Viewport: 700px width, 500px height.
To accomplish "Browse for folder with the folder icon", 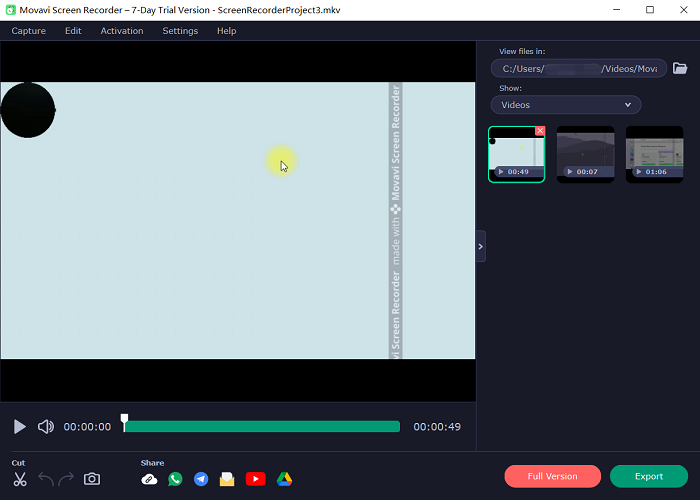I will [x=680, y=68].
